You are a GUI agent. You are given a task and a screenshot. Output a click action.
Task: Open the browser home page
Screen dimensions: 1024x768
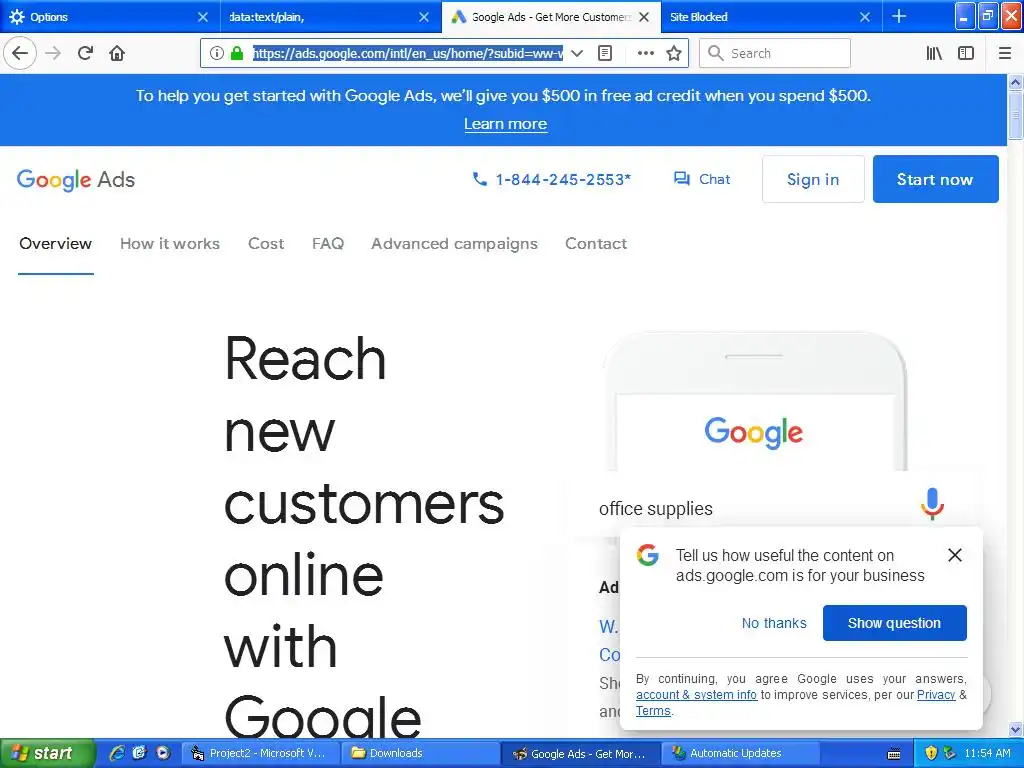117,53
